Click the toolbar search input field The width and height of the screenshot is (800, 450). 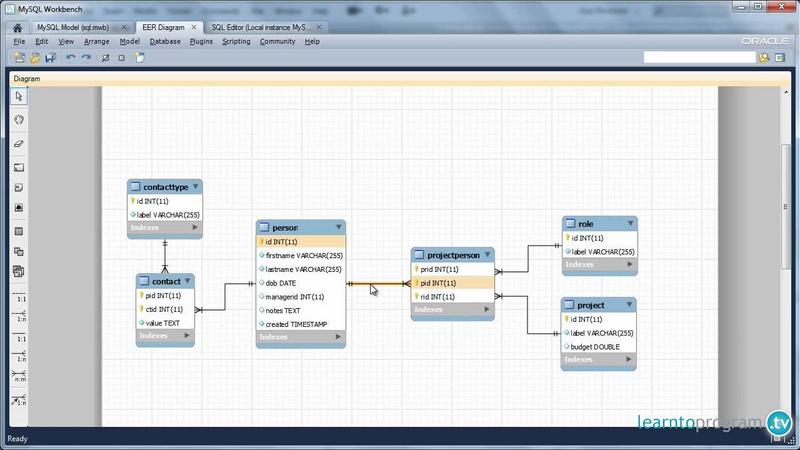(x=699, y=57)
